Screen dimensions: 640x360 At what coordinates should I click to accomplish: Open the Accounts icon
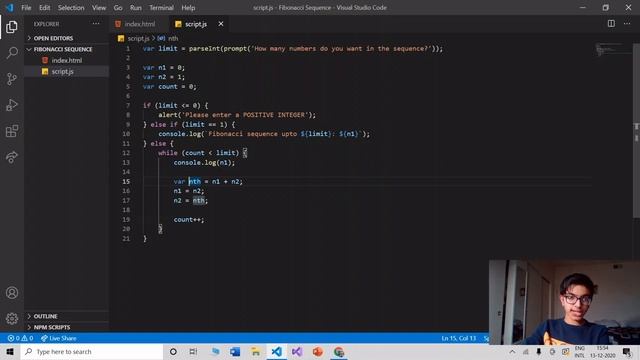[12, 293]
